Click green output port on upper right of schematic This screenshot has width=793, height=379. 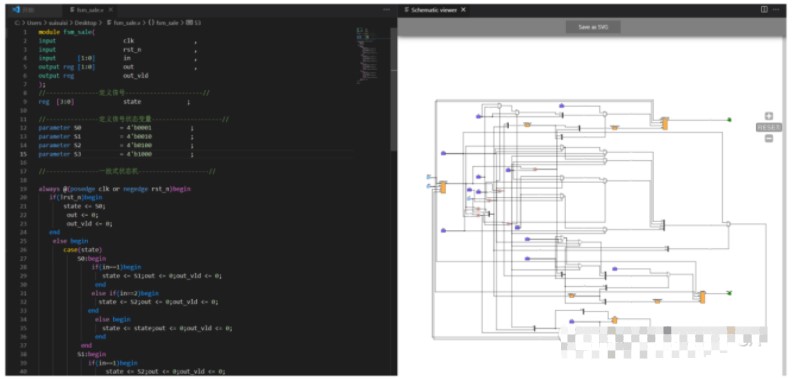pyautogui.click(x=729, y=119)
